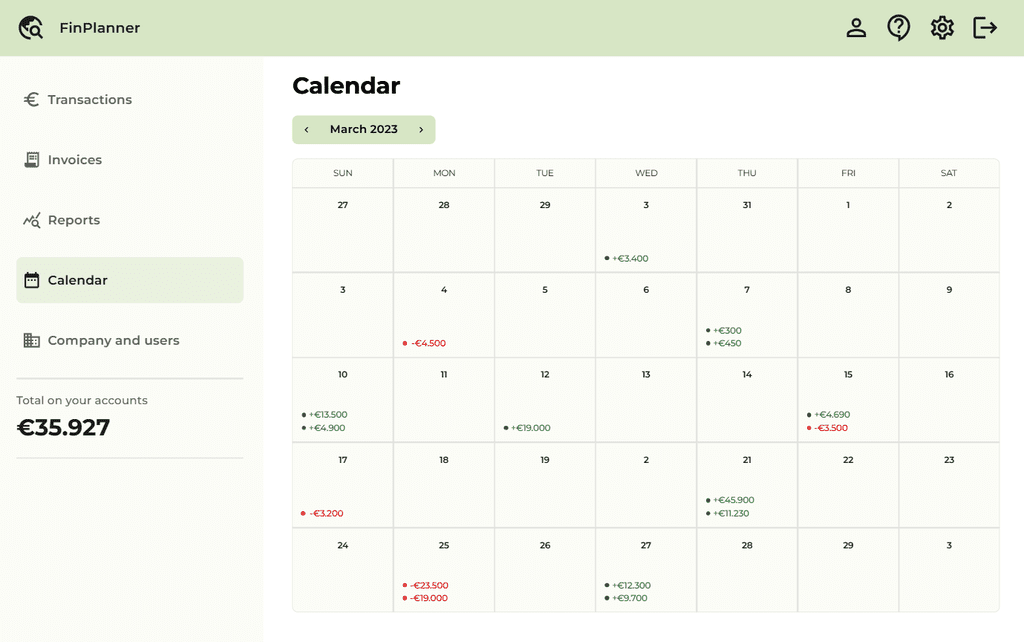The height and width of the screenshot is (642, 1024).
Task: Open the help question mark icon
Action: pos(899,27)
